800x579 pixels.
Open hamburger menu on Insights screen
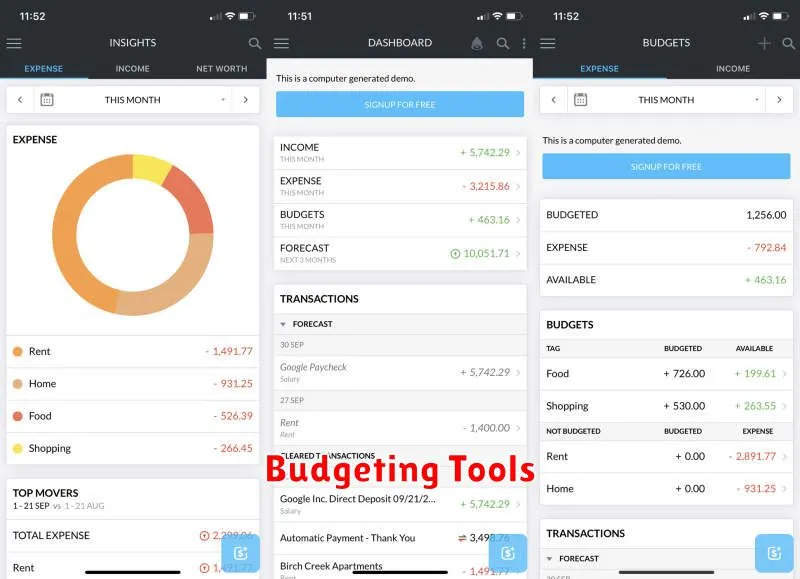pyautogui.click(x=14, y=43)
